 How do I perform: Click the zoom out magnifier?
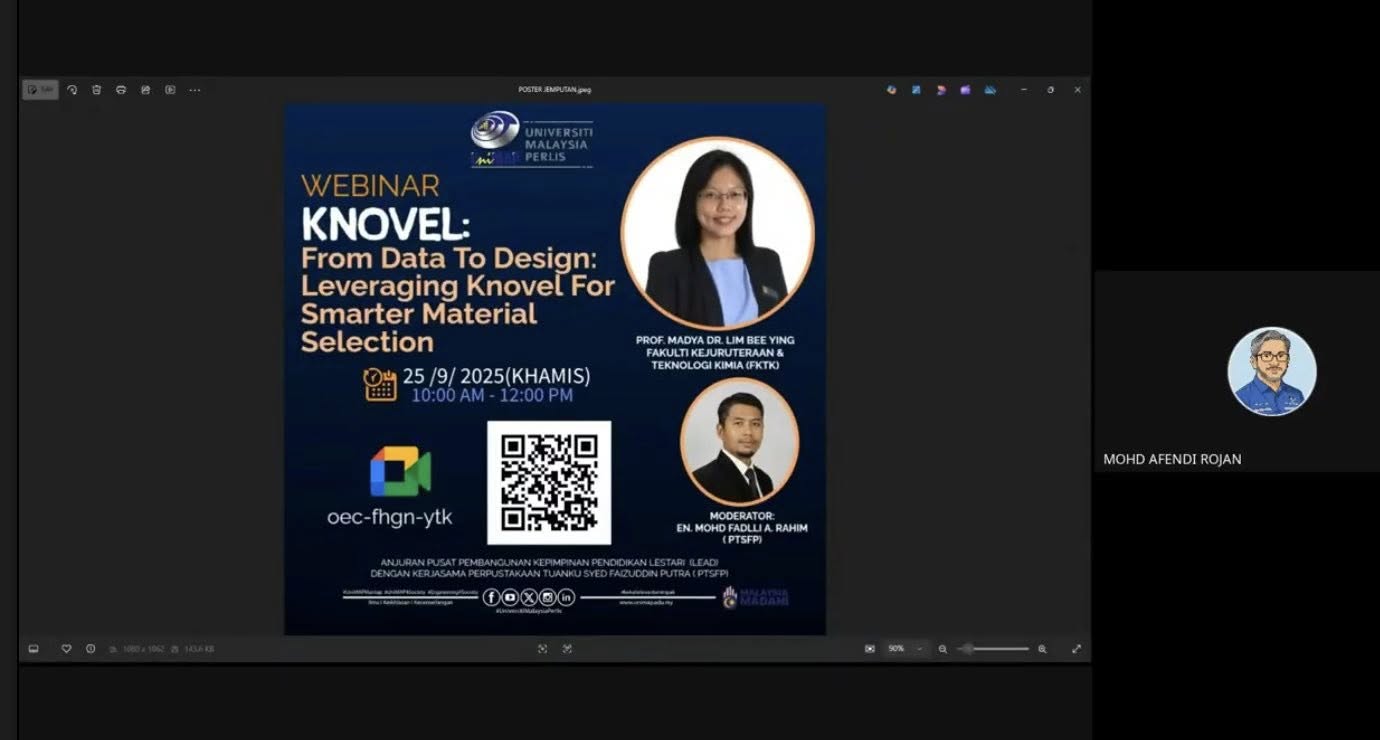coord(942,649)
